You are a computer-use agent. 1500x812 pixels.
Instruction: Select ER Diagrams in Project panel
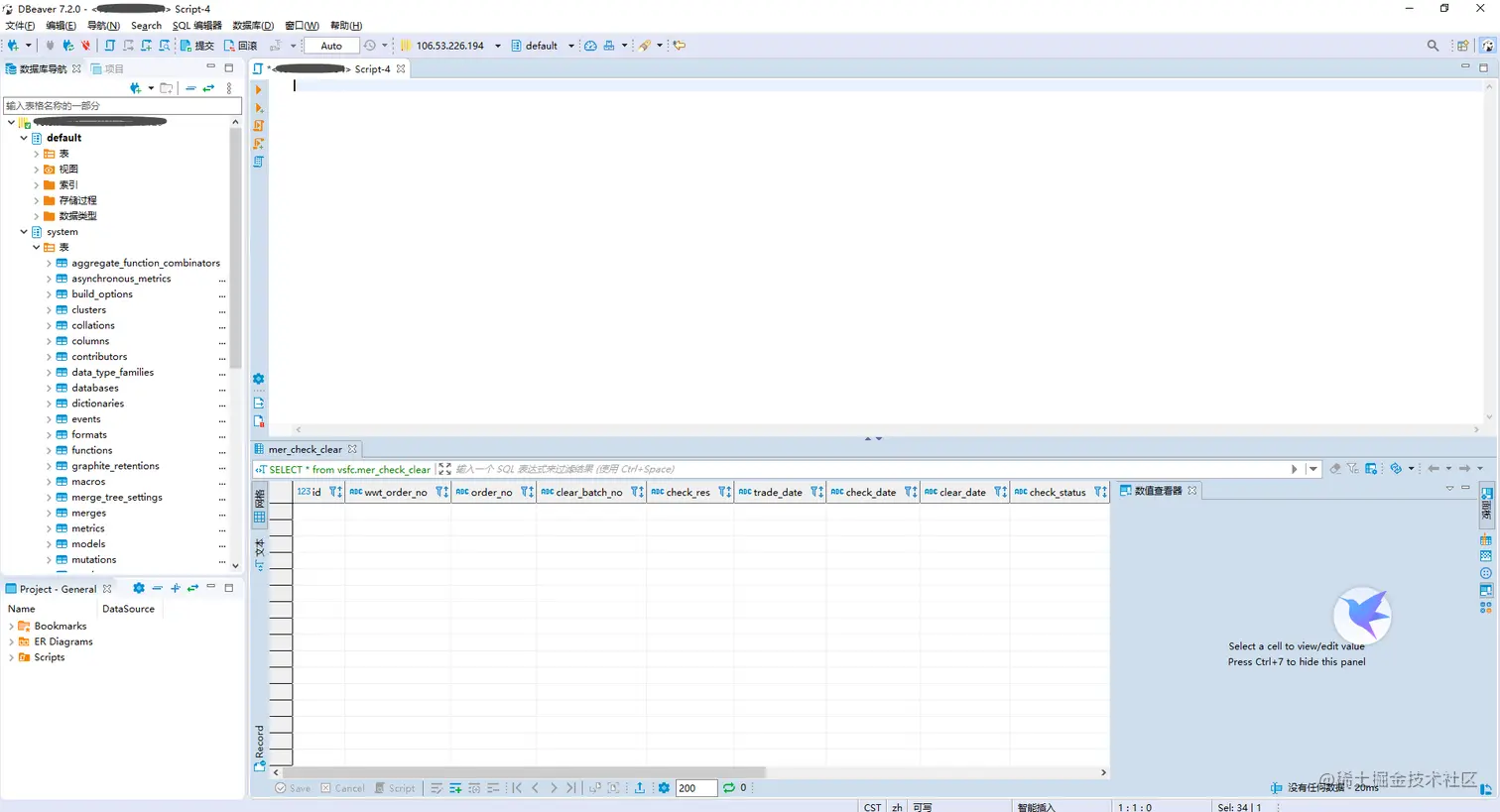pos(63,642)
